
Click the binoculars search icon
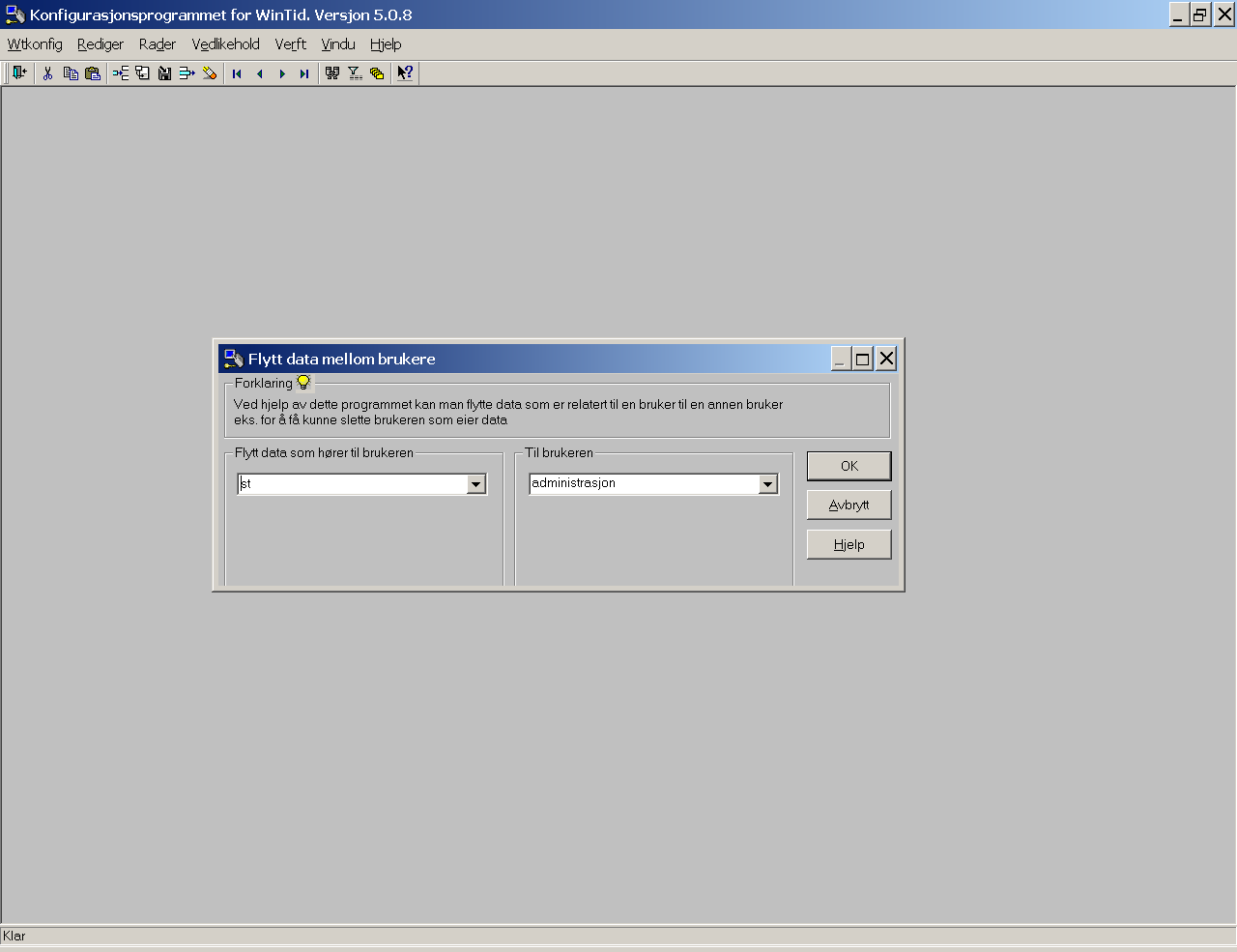pyautogui.click(x=332, y=72)
